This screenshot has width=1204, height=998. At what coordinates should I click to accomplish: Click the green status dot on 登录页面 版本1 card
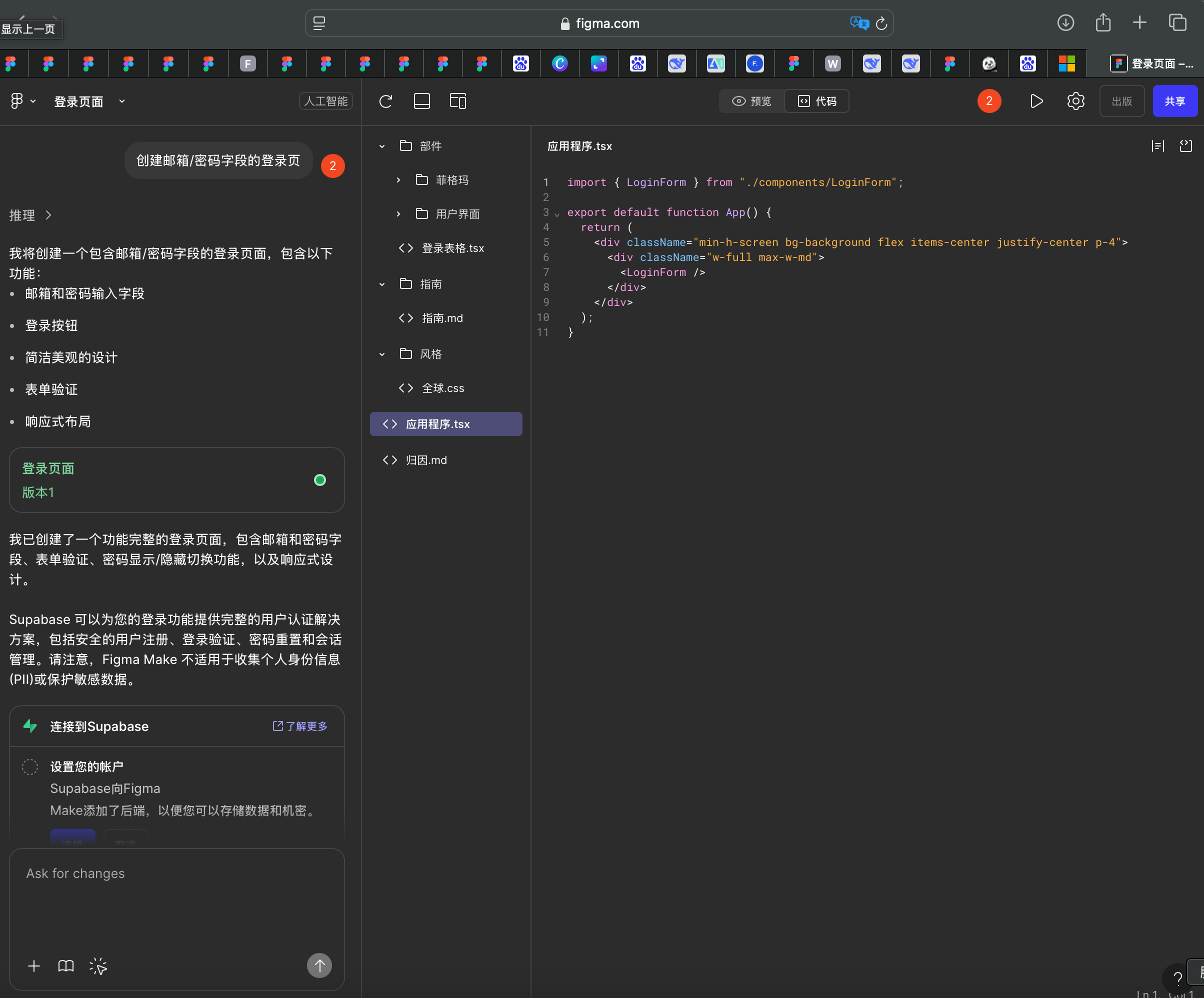click(319, 480)
